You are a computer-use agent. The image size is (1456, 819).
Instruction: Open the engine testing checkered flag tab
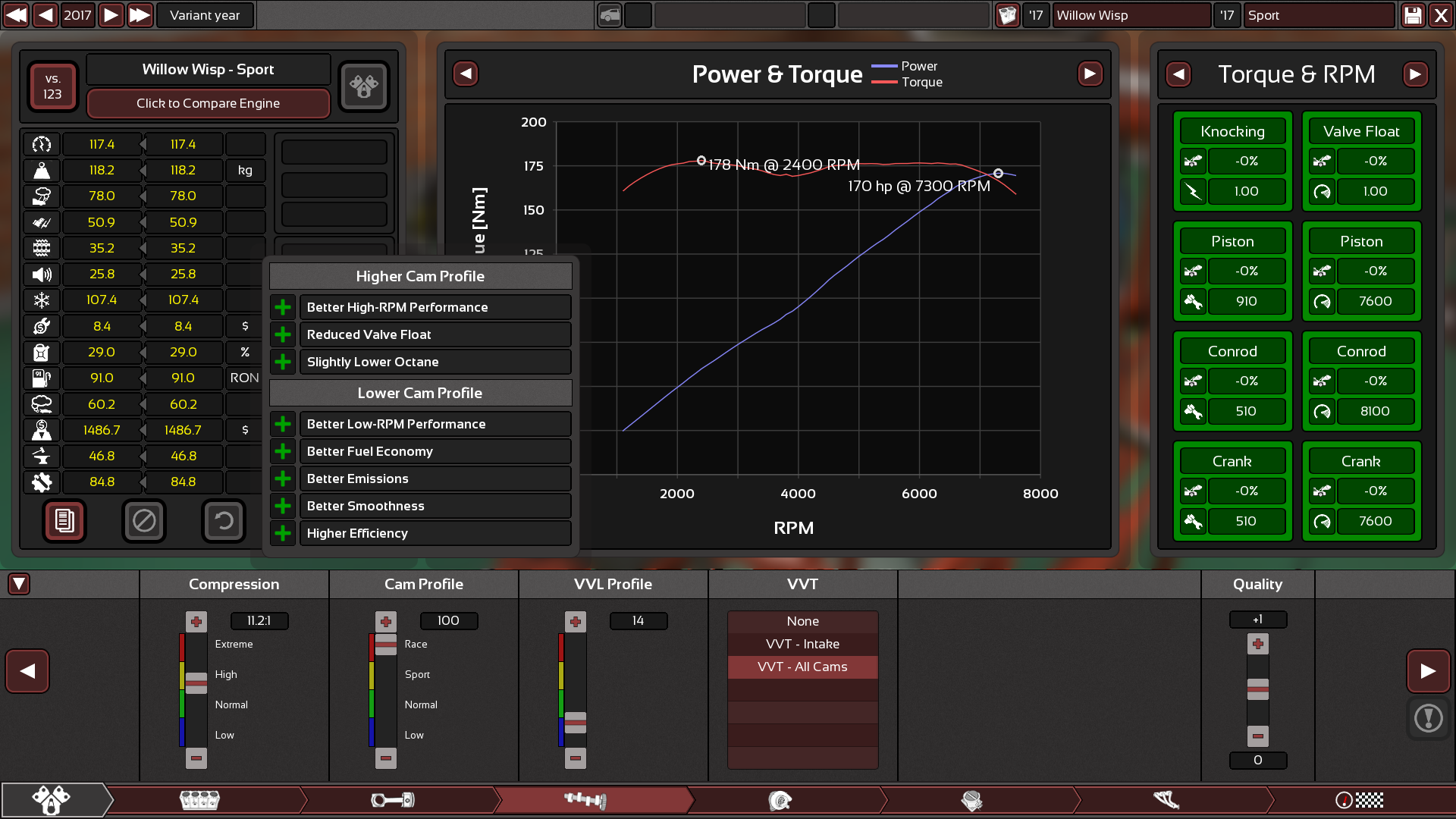pos(1359,800)
